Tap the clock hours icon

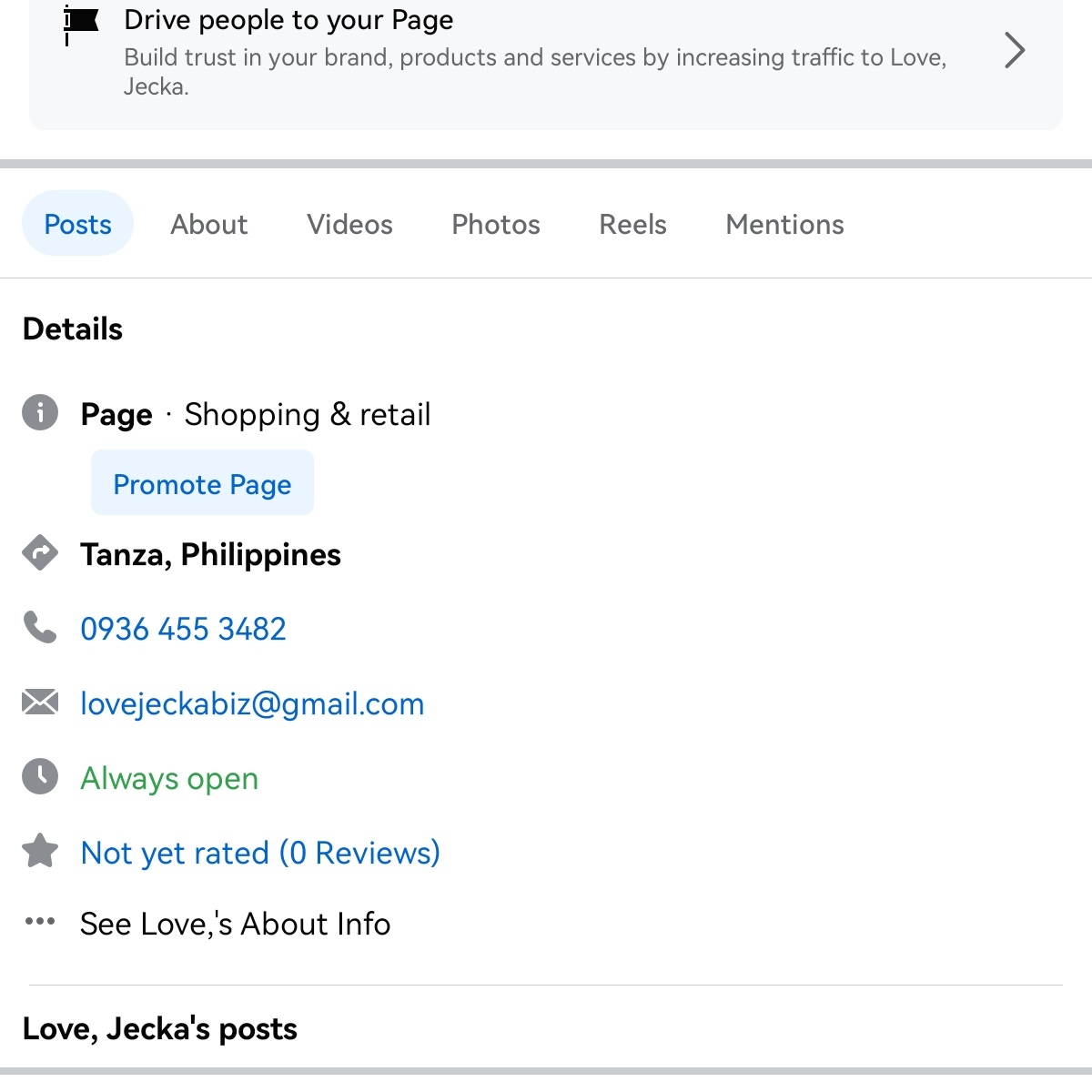(40, 777)
